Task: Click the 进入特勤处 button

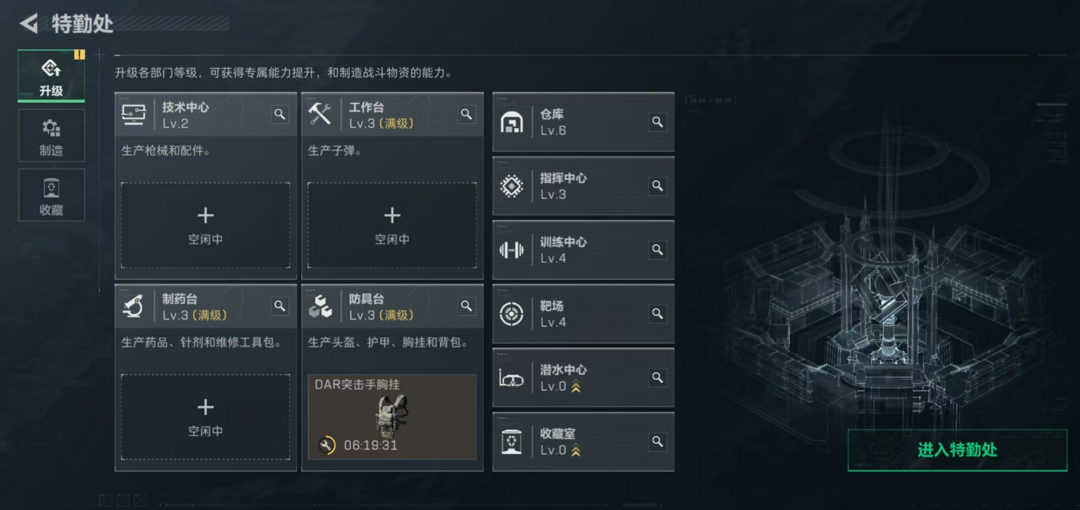Action: coord(957,450)
